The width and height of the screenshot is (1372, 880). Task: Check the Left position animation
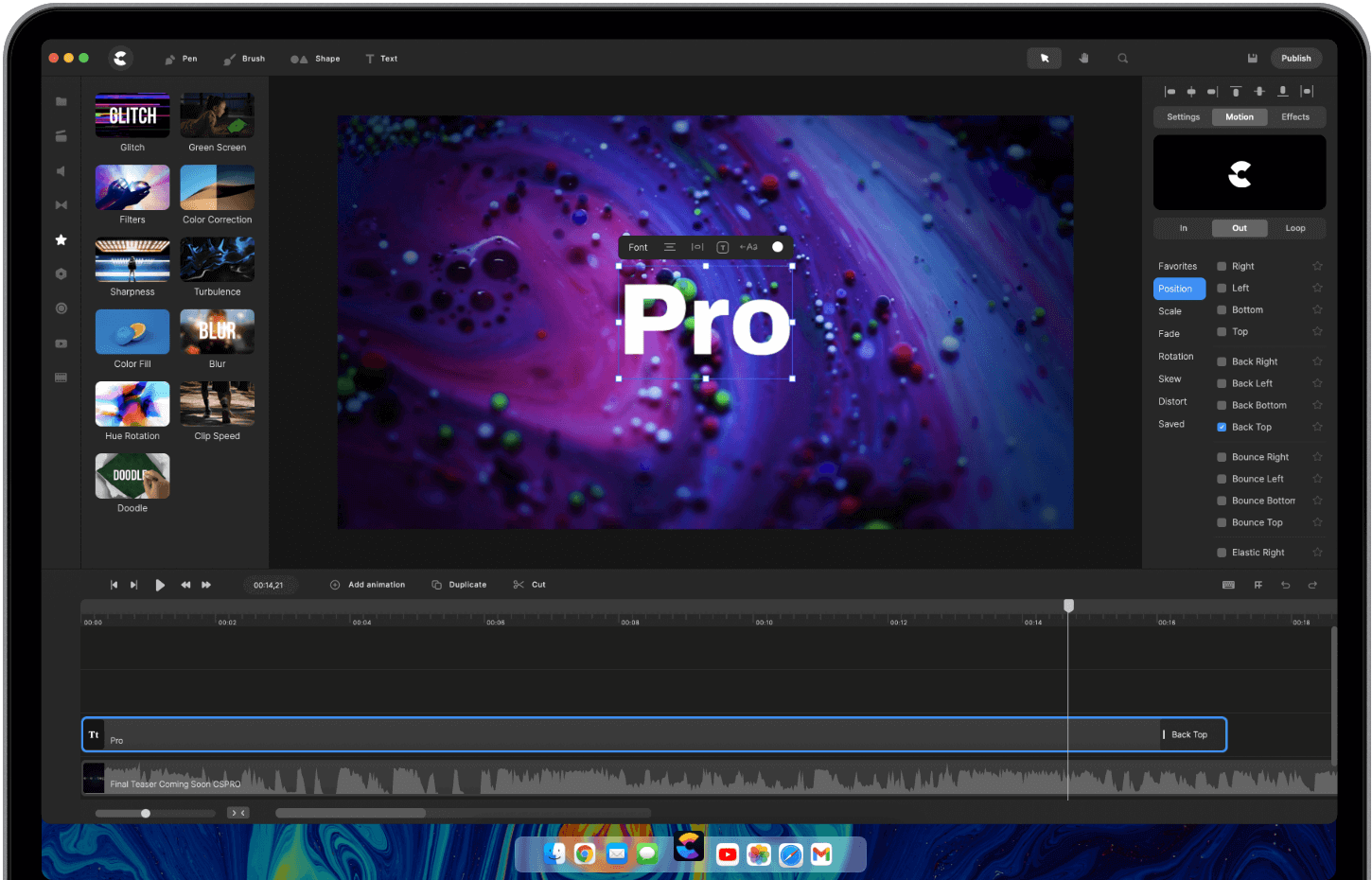(1222, 288)
